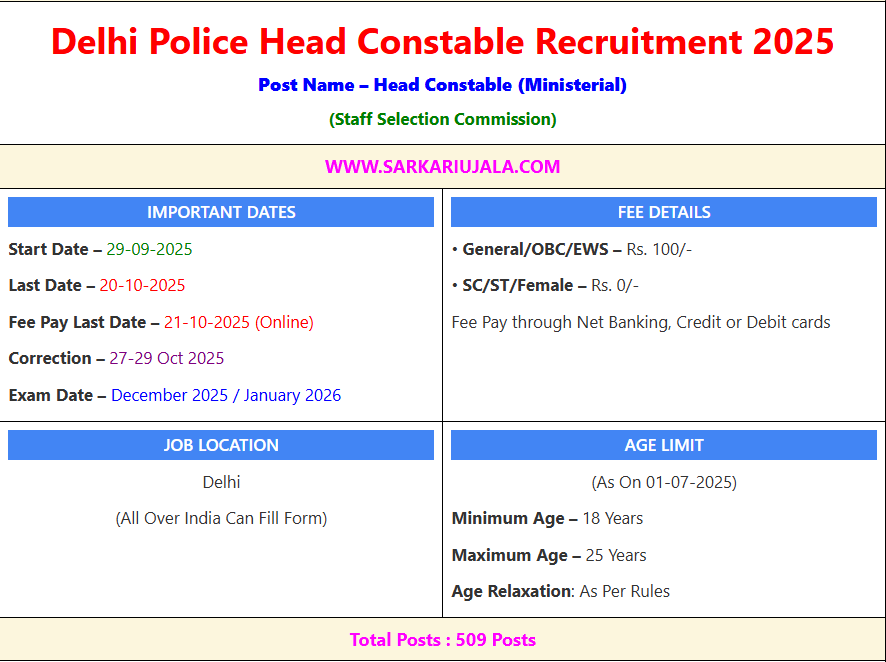Select Age Relaxation: As Per Rules line
The width and height of the screenshot is (886, 662).
(561, 591)
